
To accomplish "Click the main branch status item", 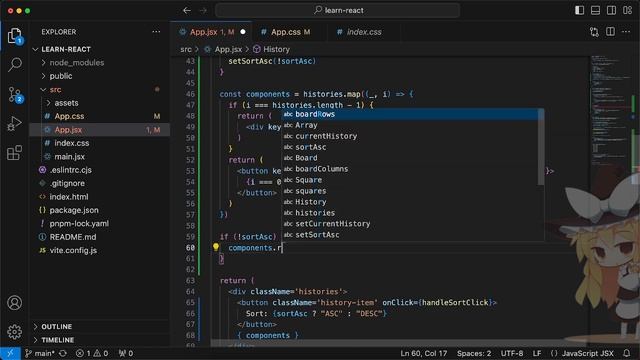I will tap(40, 353).
